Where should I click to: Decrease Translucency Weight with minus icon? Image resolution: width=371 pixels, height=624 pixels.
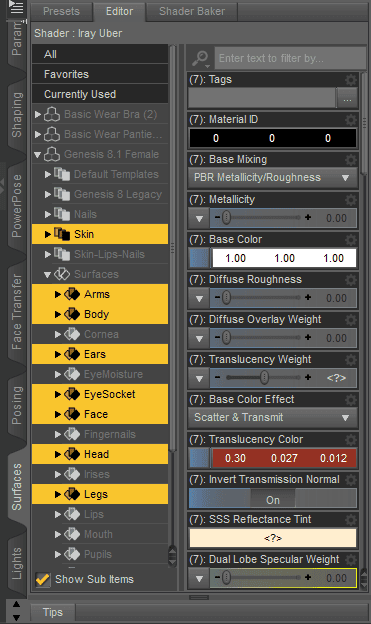[217, 377]
